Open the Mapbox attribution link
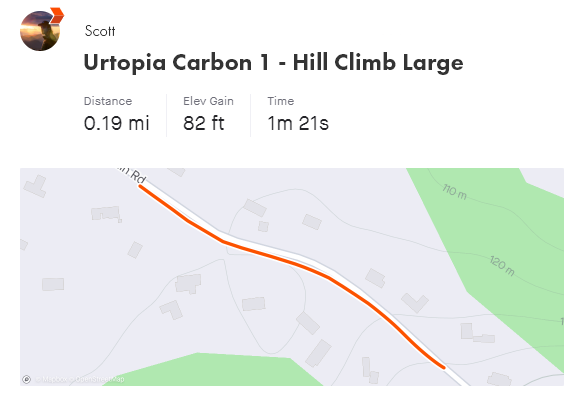The image size is (579, 418). tap(51, 379)
